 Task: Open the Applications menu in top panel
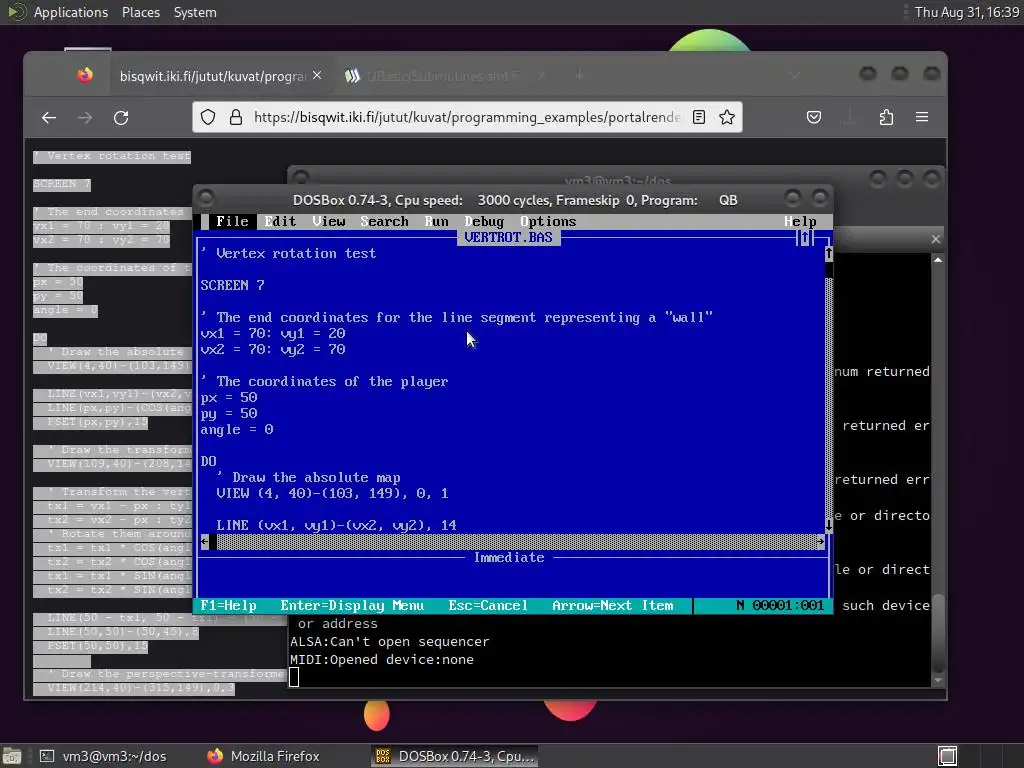point(71,12)
